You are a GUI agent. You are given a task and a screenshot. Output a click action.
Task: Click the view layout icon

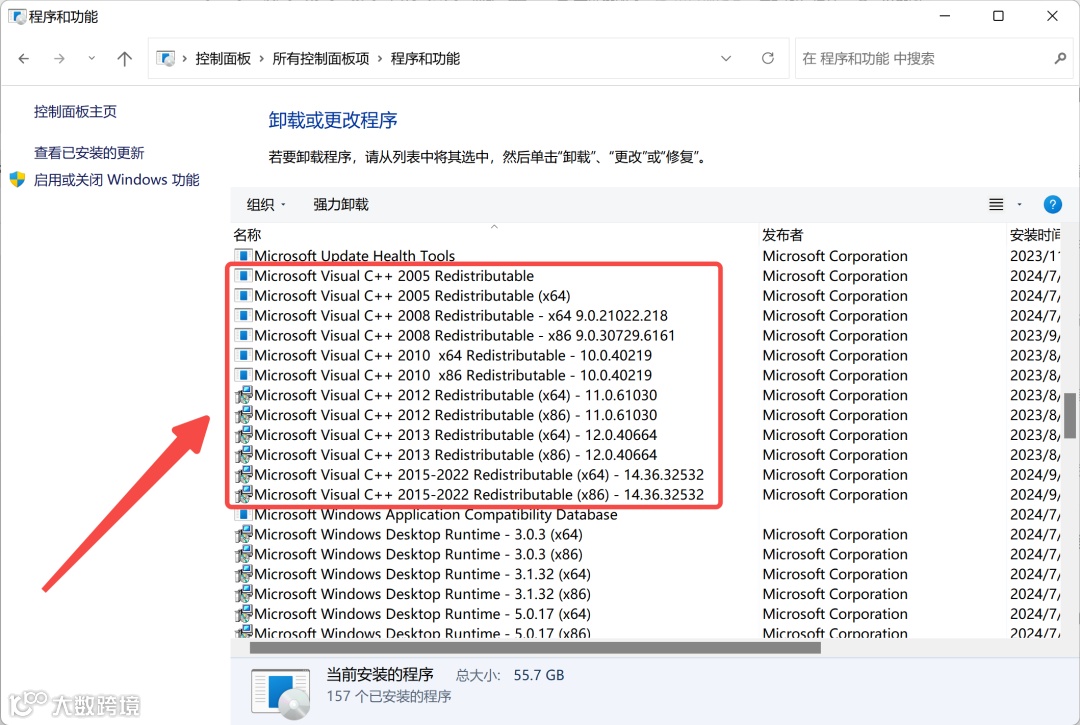point(996,204)
